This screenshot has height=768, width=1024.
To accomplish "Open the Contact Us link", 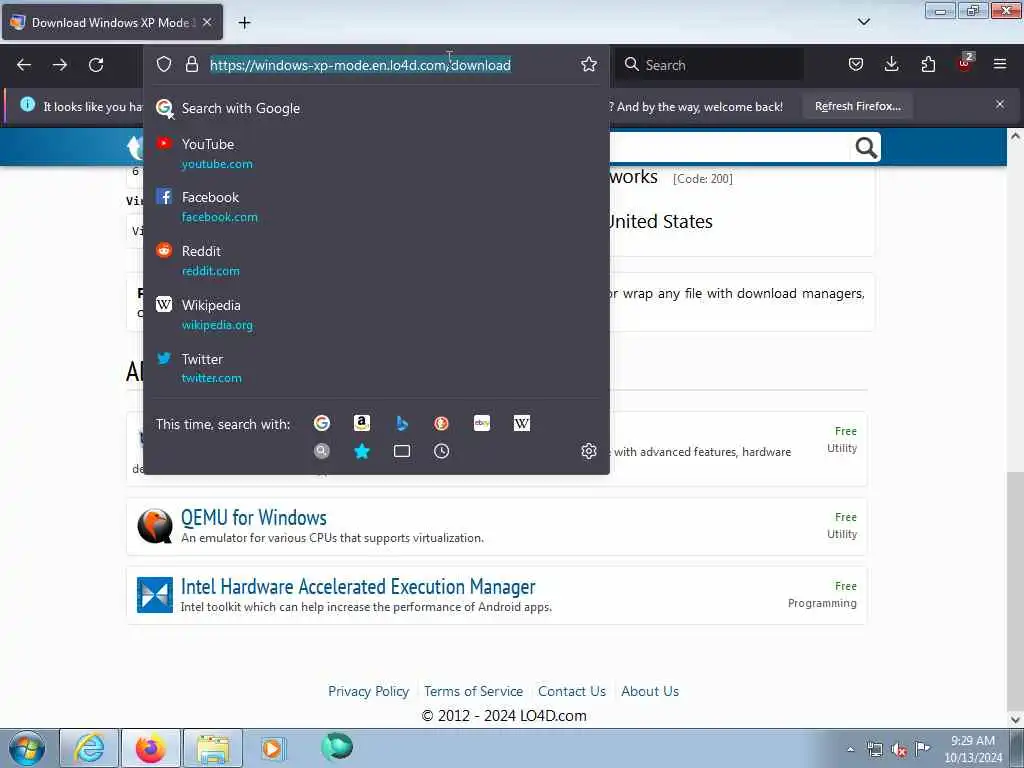I will click(572, 691).
